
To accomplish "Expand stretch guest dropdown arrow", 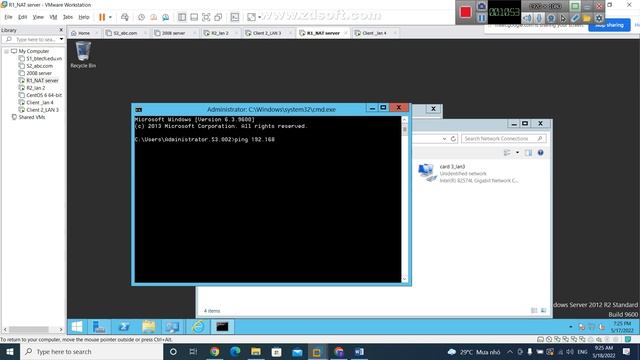I will [260, 17].
